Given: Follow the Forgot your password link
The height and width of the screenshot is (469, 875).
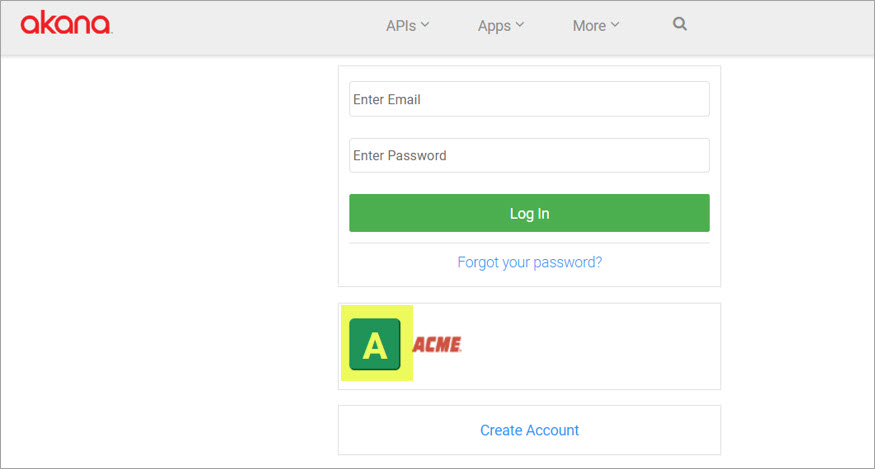Looking at the screenshot, I should coord(530,262).
